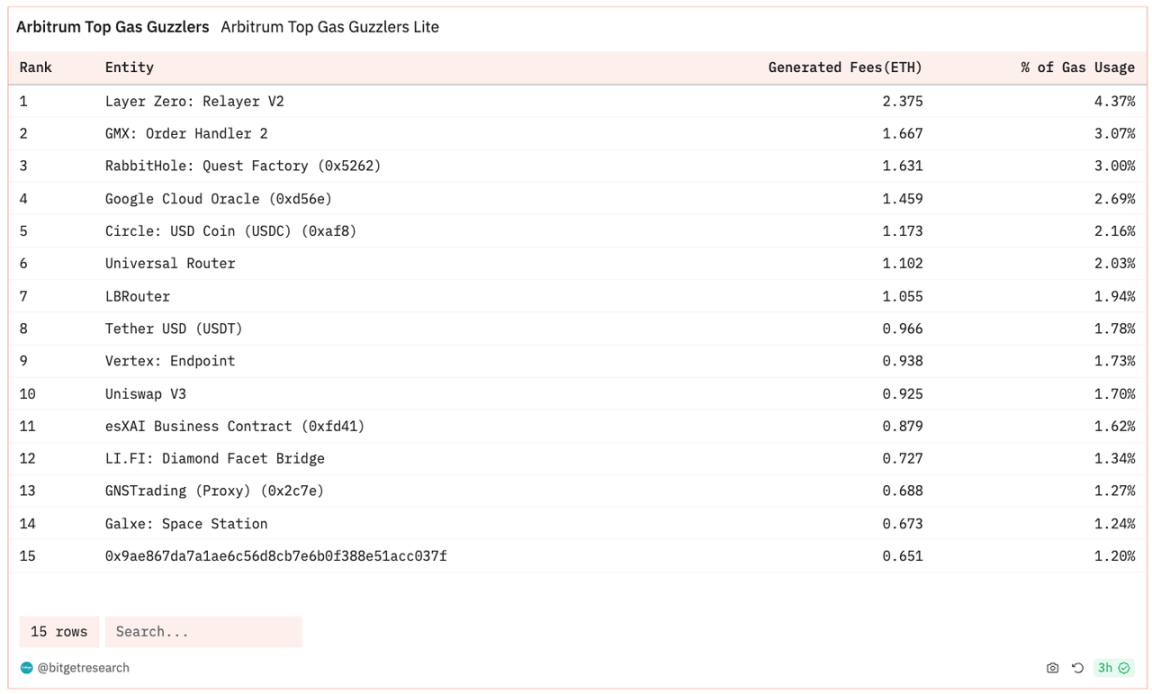Open Arbitrum Top Gas Guzzlers title
The width and height of the screenshot is (1152, 694).
pos(112,27)
